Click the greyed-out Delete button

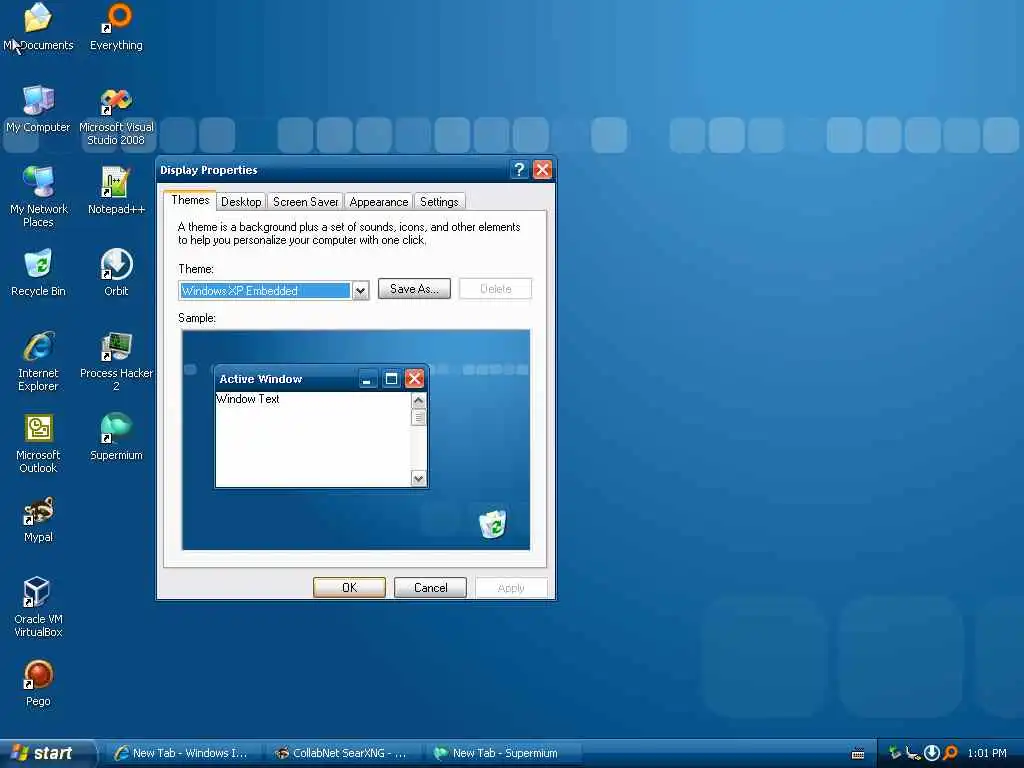tap(496, 289)
